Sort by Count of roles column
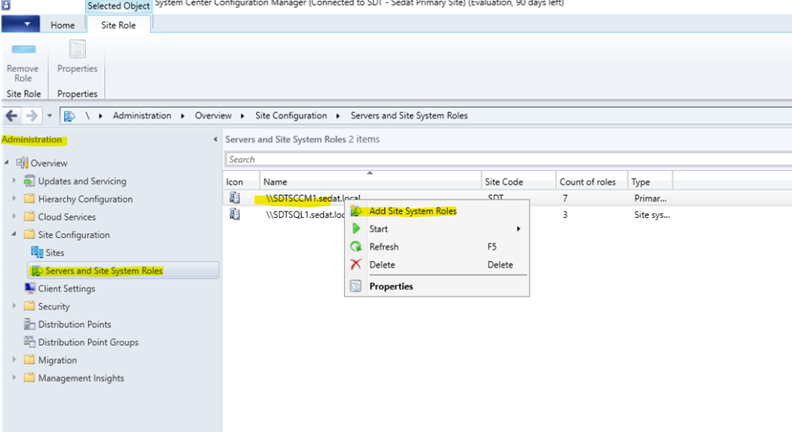The image size is (792, 432). point(591,181)
